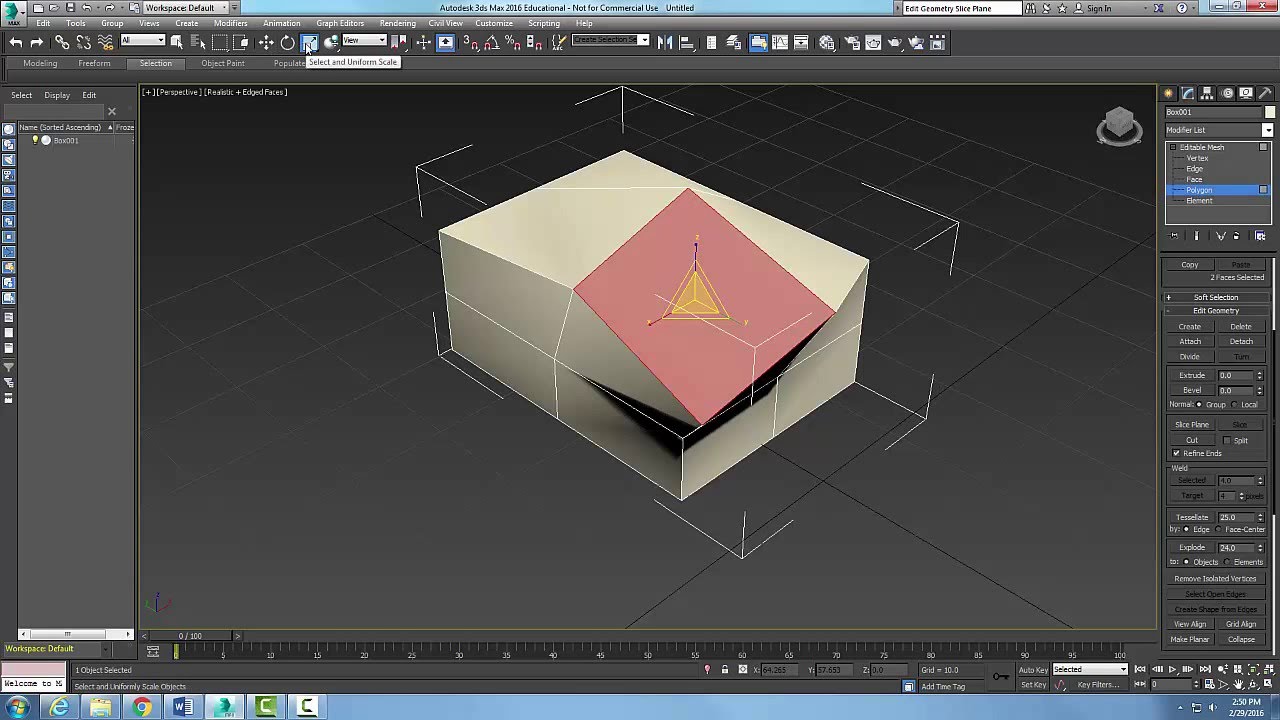Open the selection filter All dropdown

[x=142, y=41]
